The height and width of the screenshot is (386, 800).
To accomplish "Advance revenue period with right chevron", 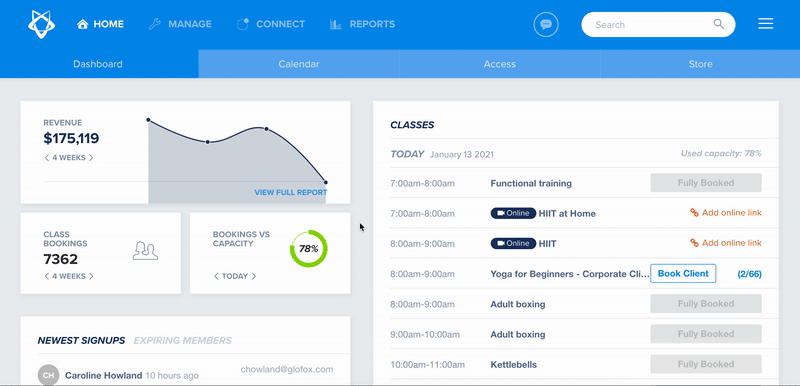I will pyautogui.click(x=91, y=158).
